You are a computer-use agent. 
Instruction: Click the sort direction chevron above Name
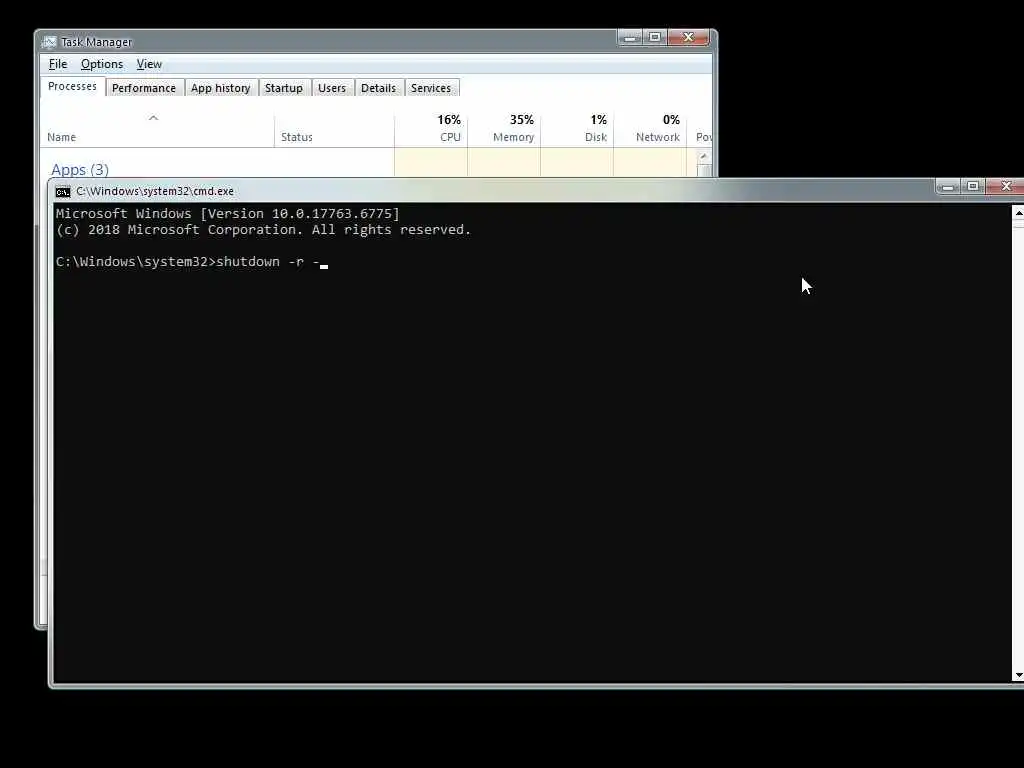(x=153, y=118)
